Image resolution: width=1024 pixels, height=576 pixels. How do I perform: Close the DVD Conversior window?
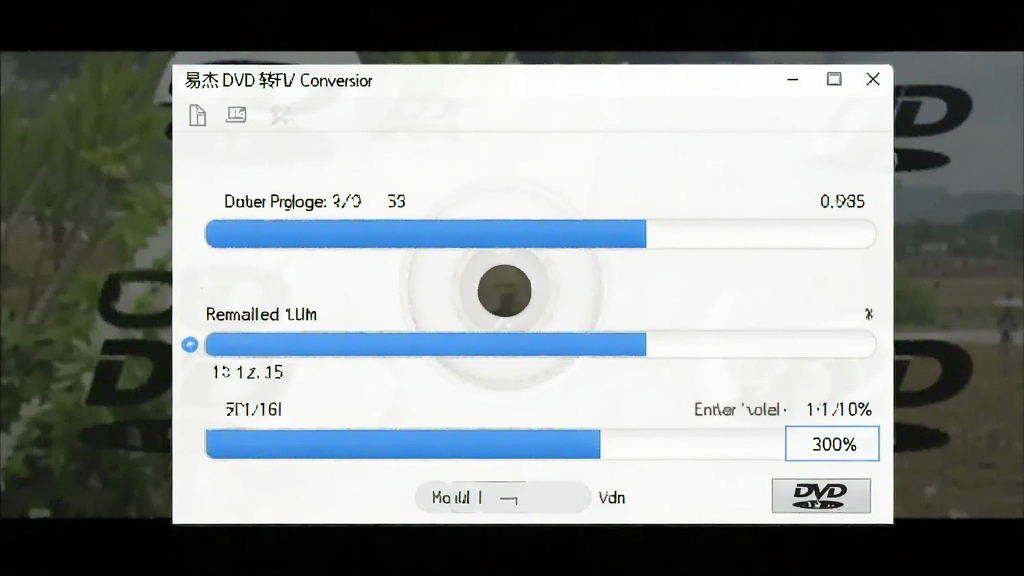873,80
